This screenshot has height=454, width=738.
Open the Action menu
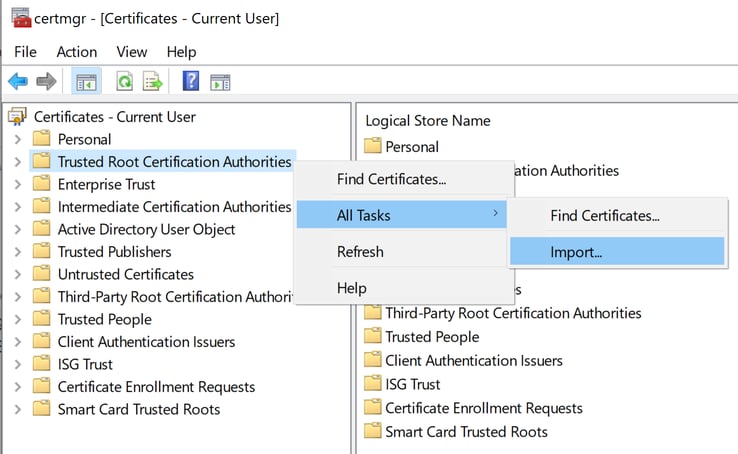click(77, 52)
